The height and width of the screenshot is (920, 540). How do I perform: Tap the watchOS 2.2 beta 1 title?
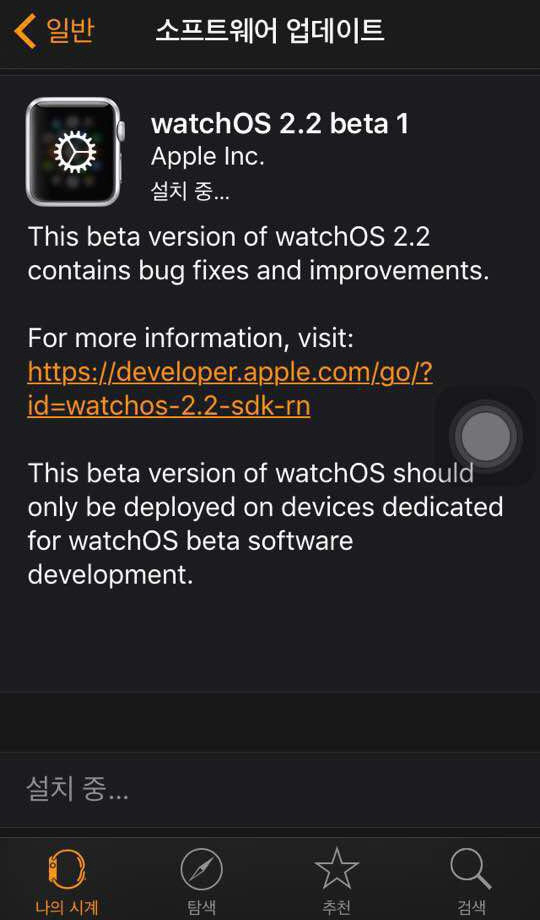pyautogui.click(x=280, y=124)
